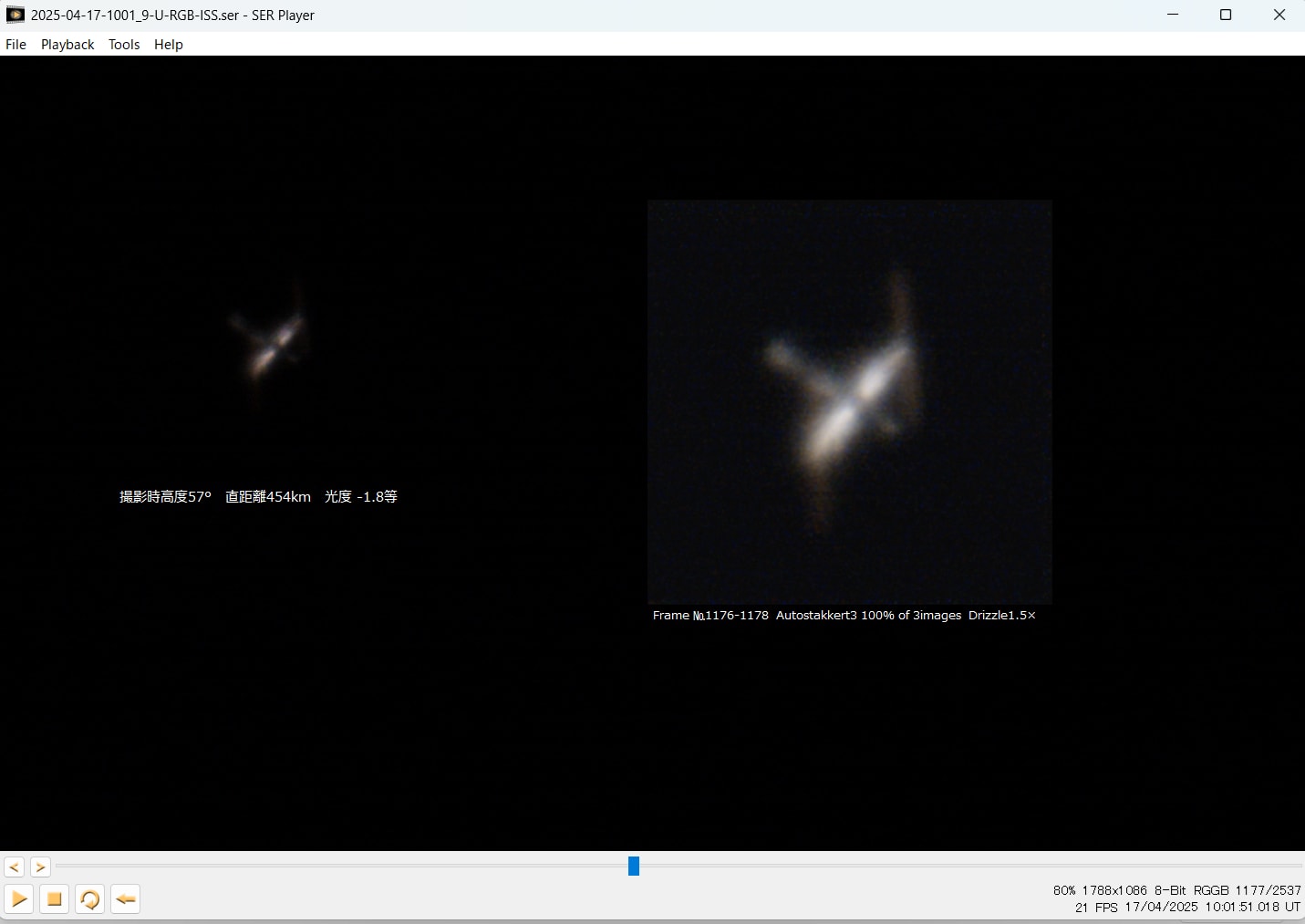Image resolution: width=1305 pixels, height=924 pixels.
Task: Start playback with the Play button
Action: (x=19, y=899)
